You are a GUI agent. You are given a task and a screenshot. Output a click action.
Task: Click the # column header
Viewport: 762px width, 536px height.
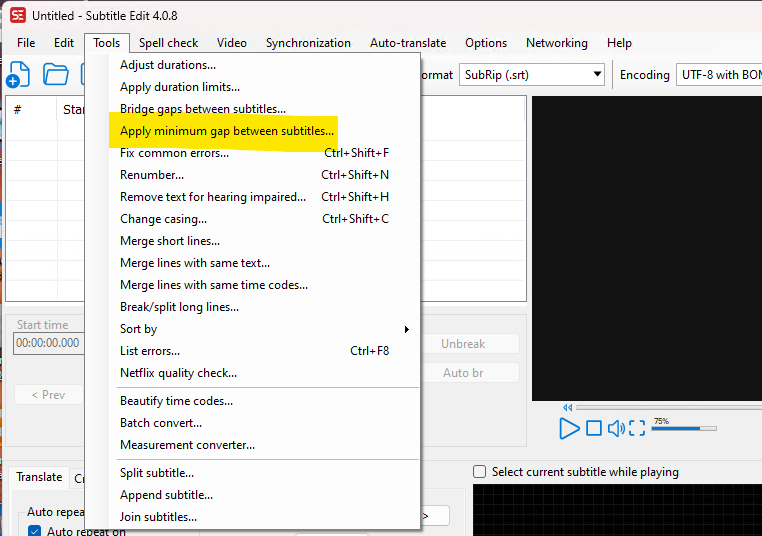tap(32, 110)
